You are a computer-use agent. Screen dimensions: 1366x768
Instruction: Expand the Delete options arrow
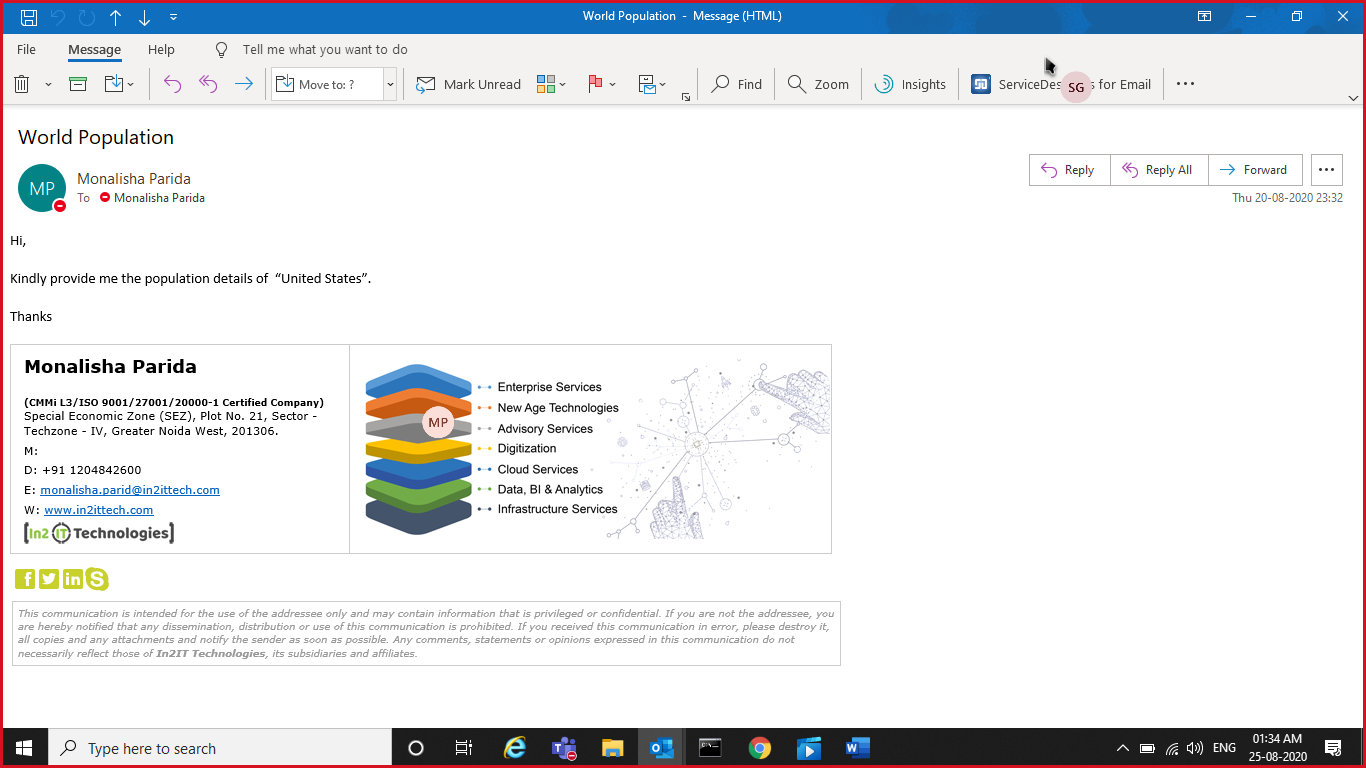click(48, 85)
